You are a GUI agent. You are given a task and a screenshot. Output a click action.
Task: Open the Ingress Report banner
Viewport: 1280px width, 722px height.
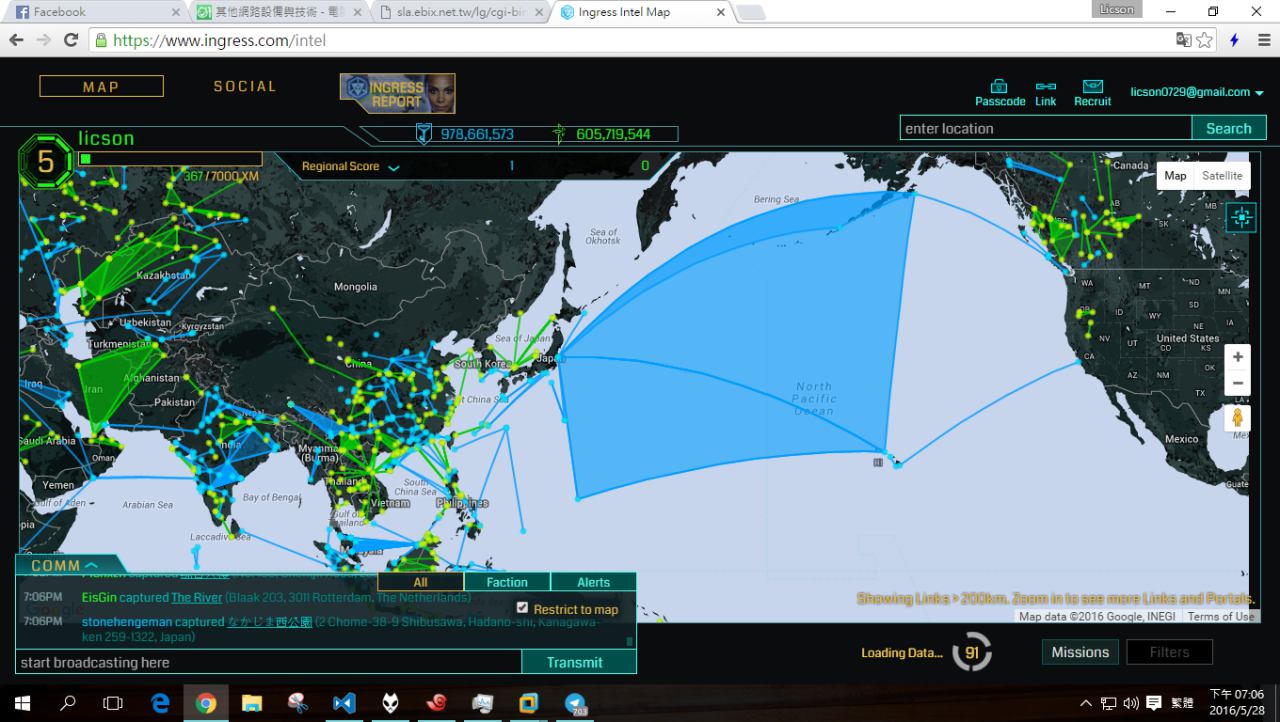pyautogui.click(x=398, y=93)
